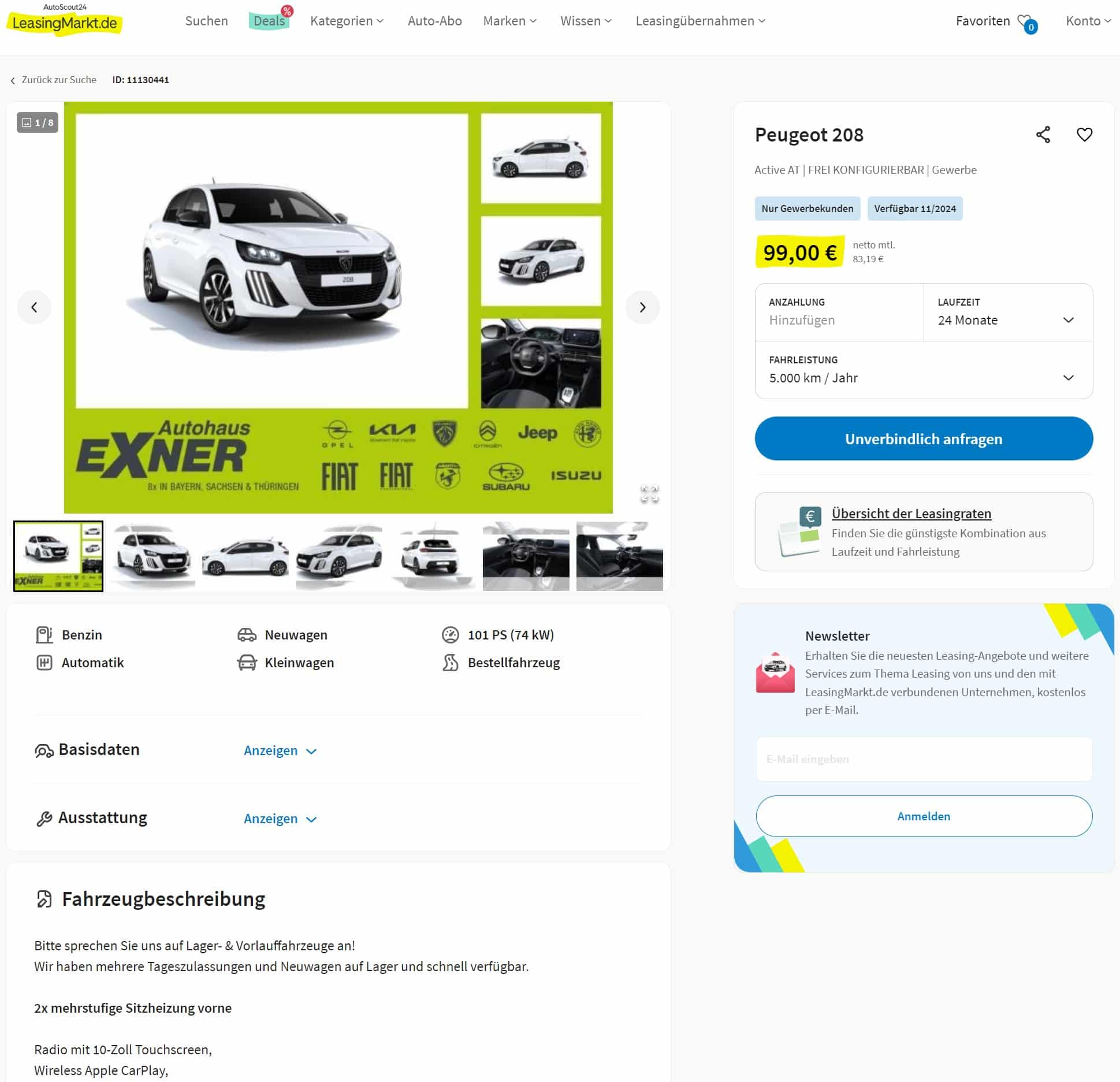Click the back arrow Zurück zur Suche
The image size is (1120, 1082).
(x=53, y=80)
